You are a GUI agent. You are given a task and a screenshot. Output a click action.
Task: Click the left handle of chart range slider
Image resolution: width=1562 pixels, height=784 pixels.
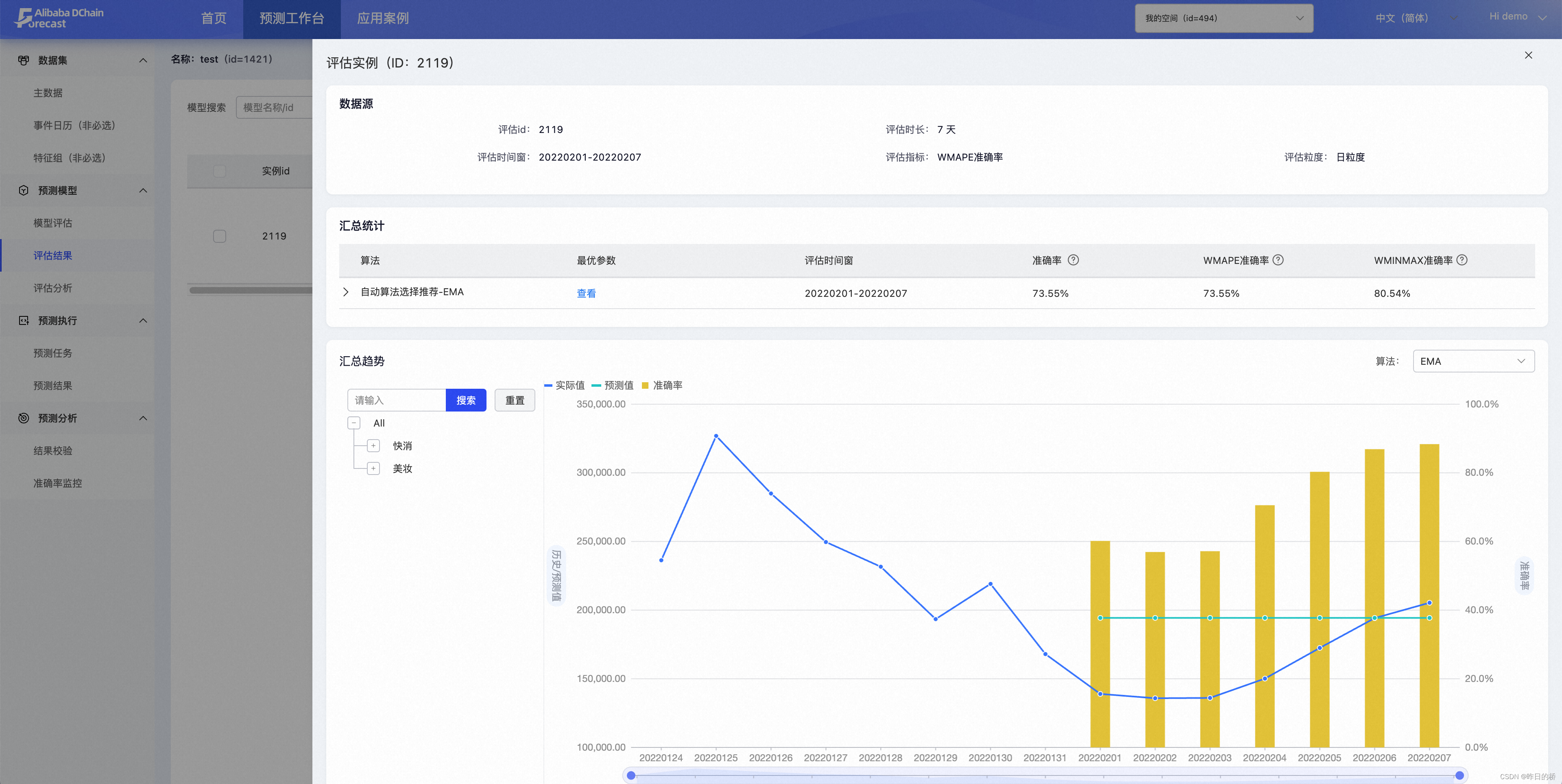tap(630, 775)
